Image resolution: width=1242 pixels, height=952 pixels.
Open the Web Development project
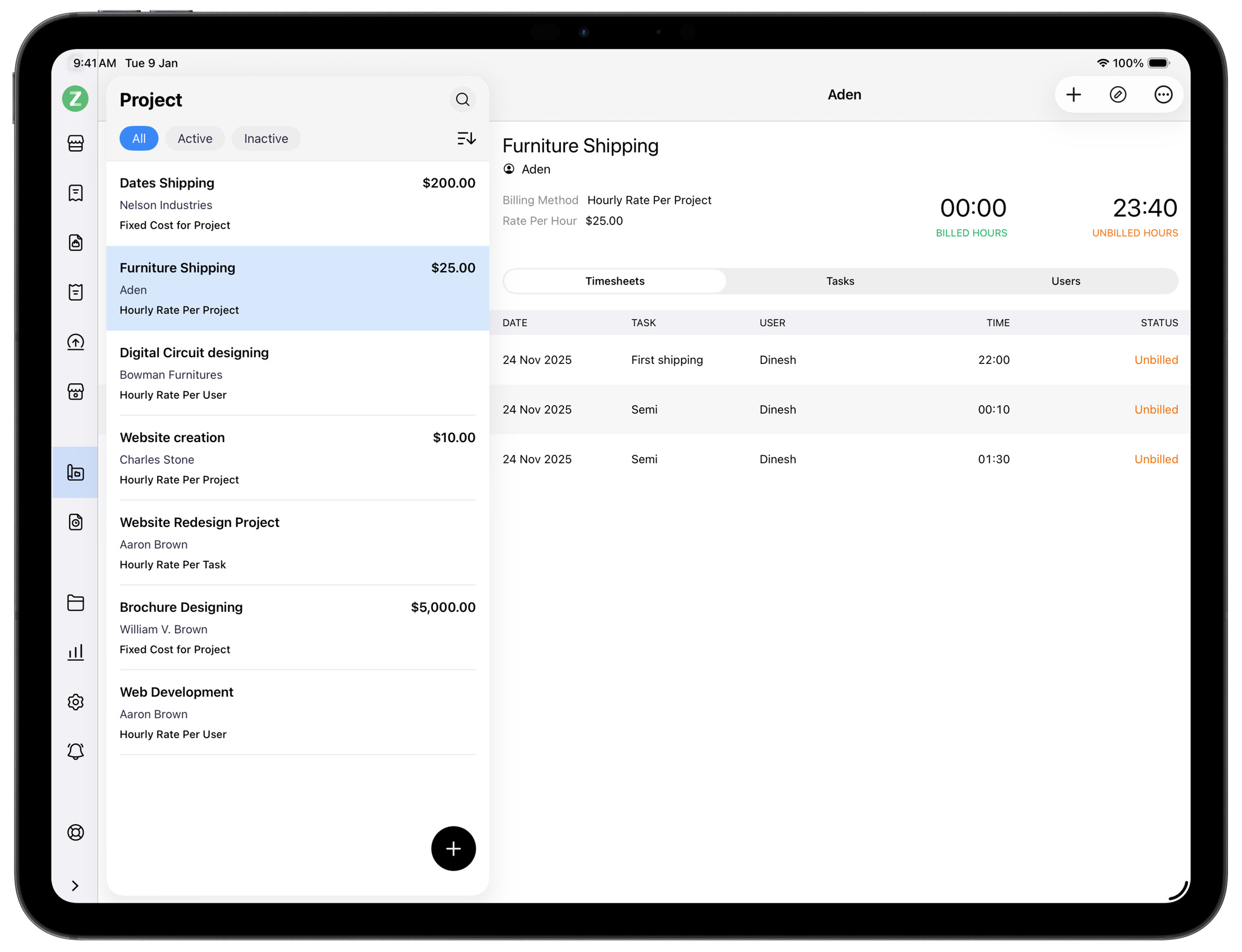[297, 712]
